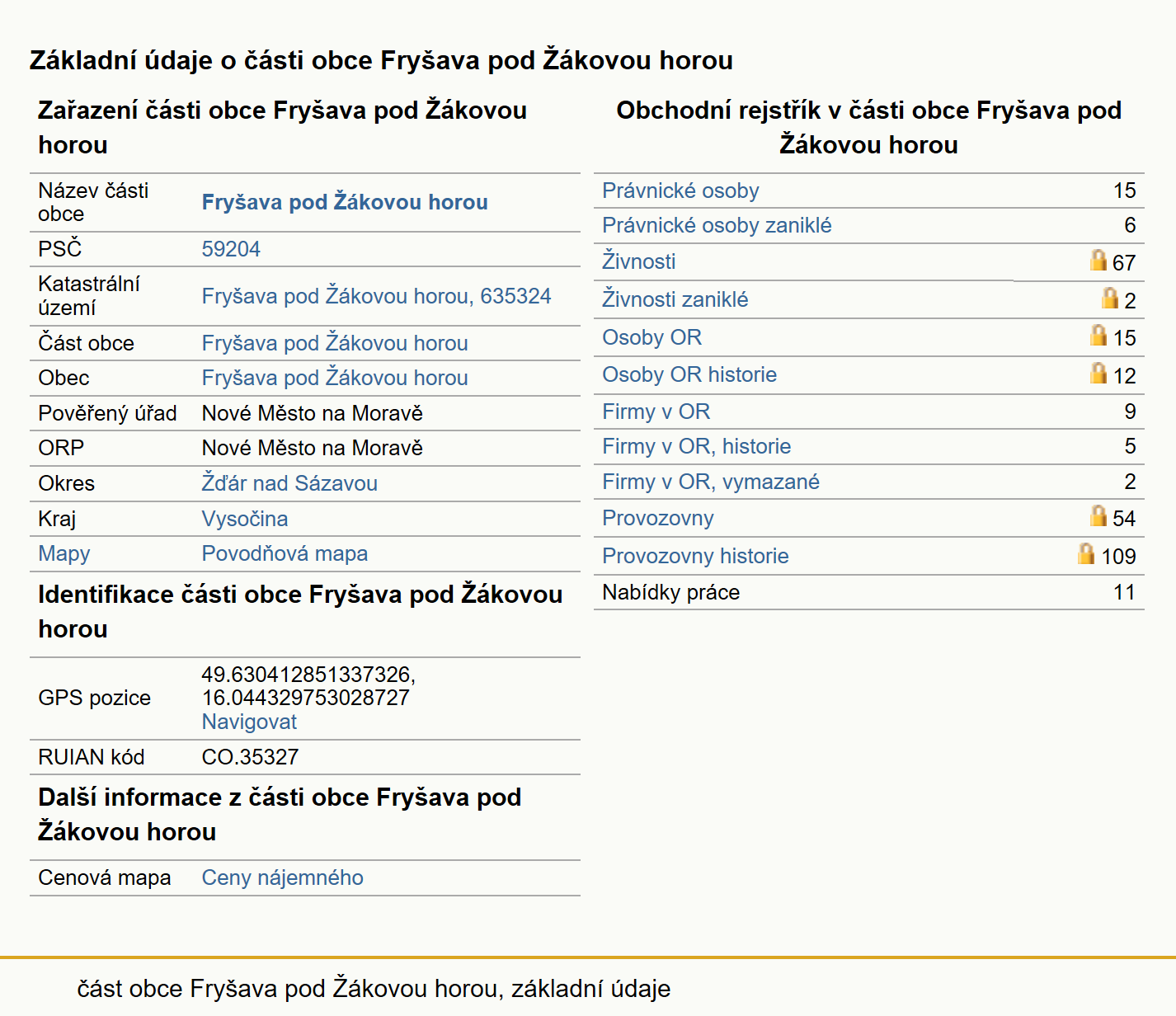1176x1016 pixels.
Task: Click Navigovat under GPS pozice
Action: point(249,722)
